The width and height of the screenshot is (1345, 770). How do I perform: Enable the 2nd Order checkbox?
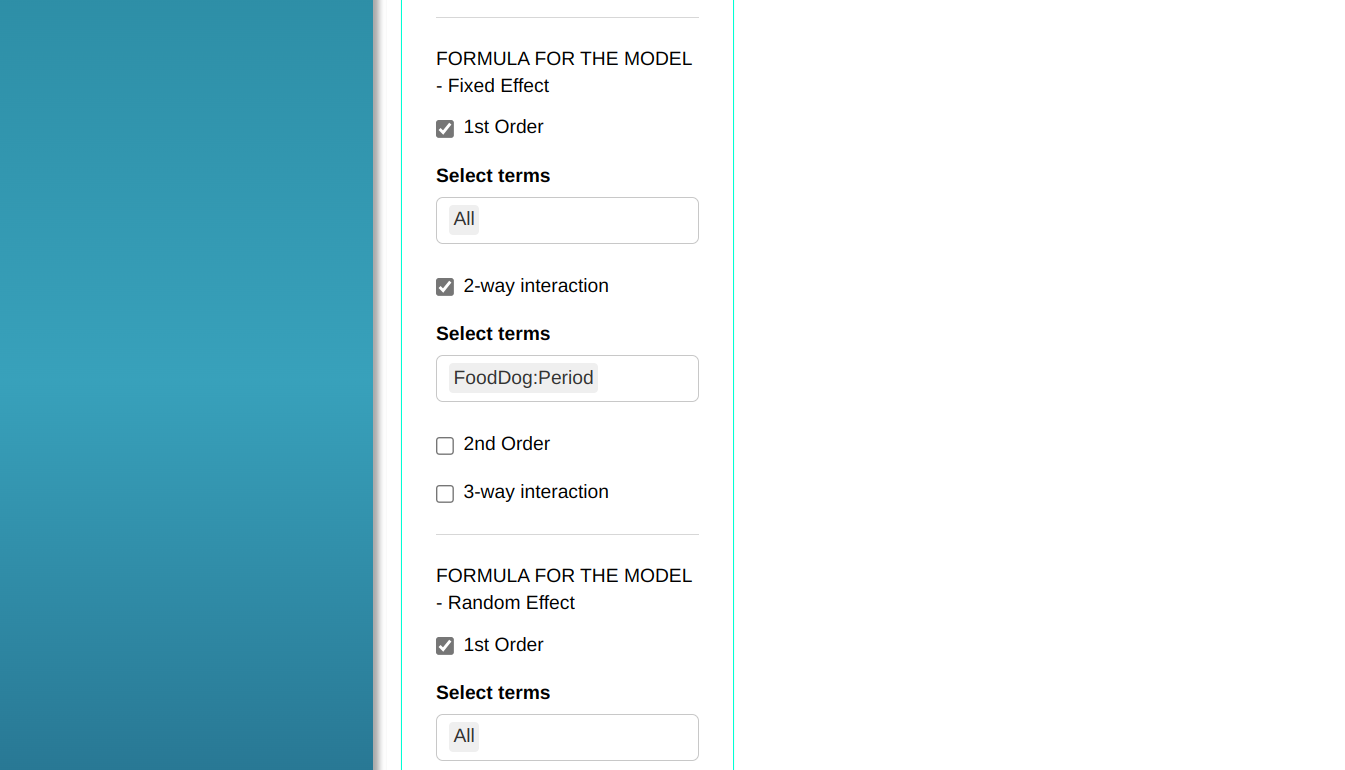pos(445,446)
